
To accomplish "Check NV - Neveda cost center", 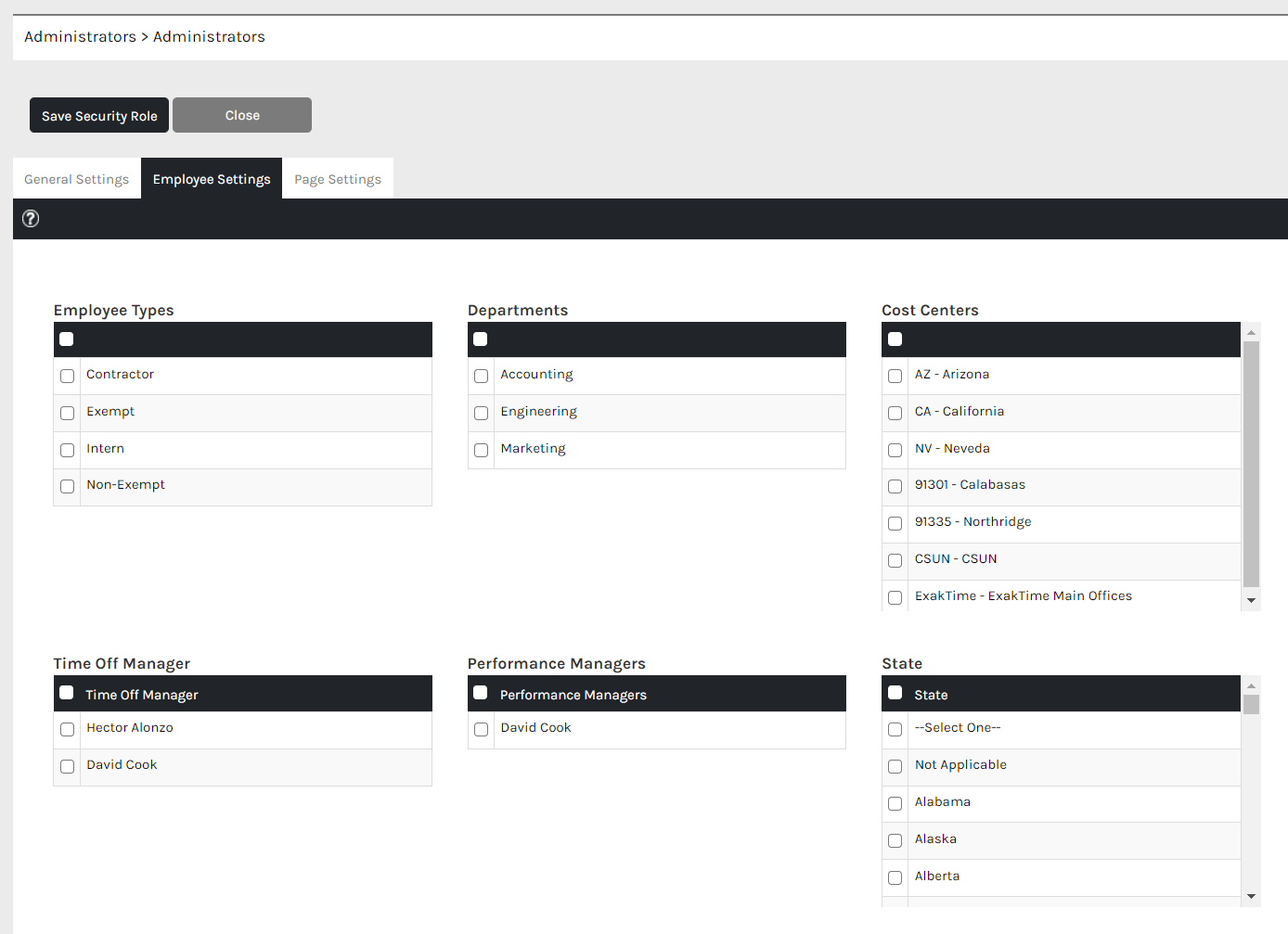I will (x=895, y=450).
